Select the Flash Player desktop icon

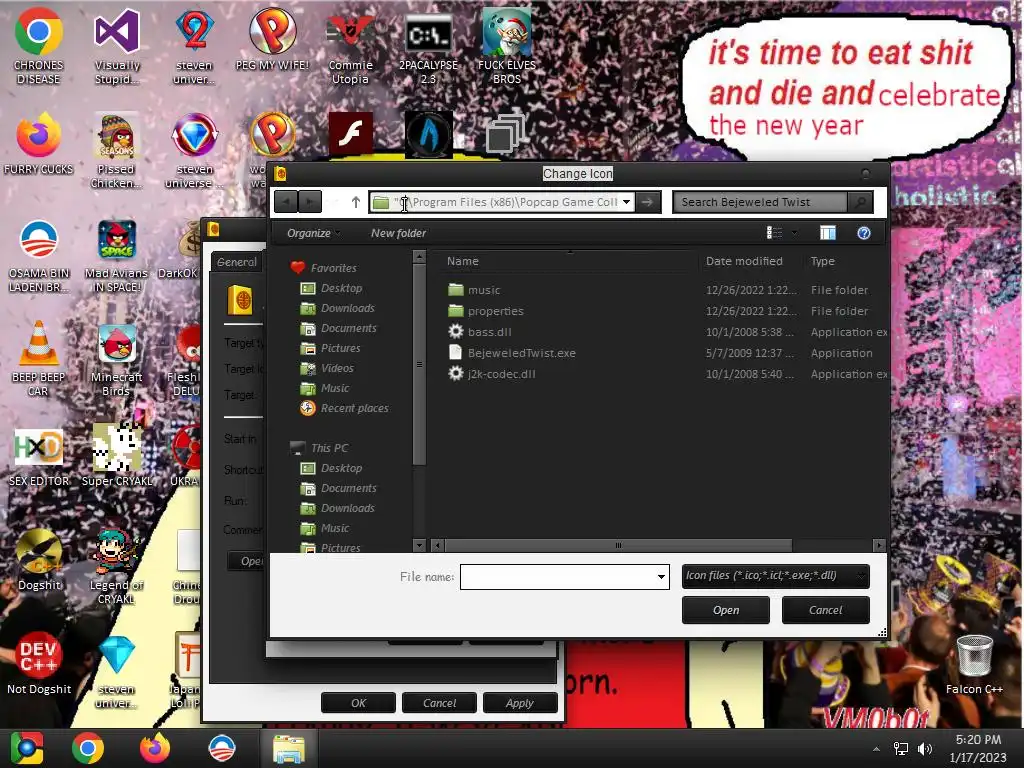coord(351,134)
